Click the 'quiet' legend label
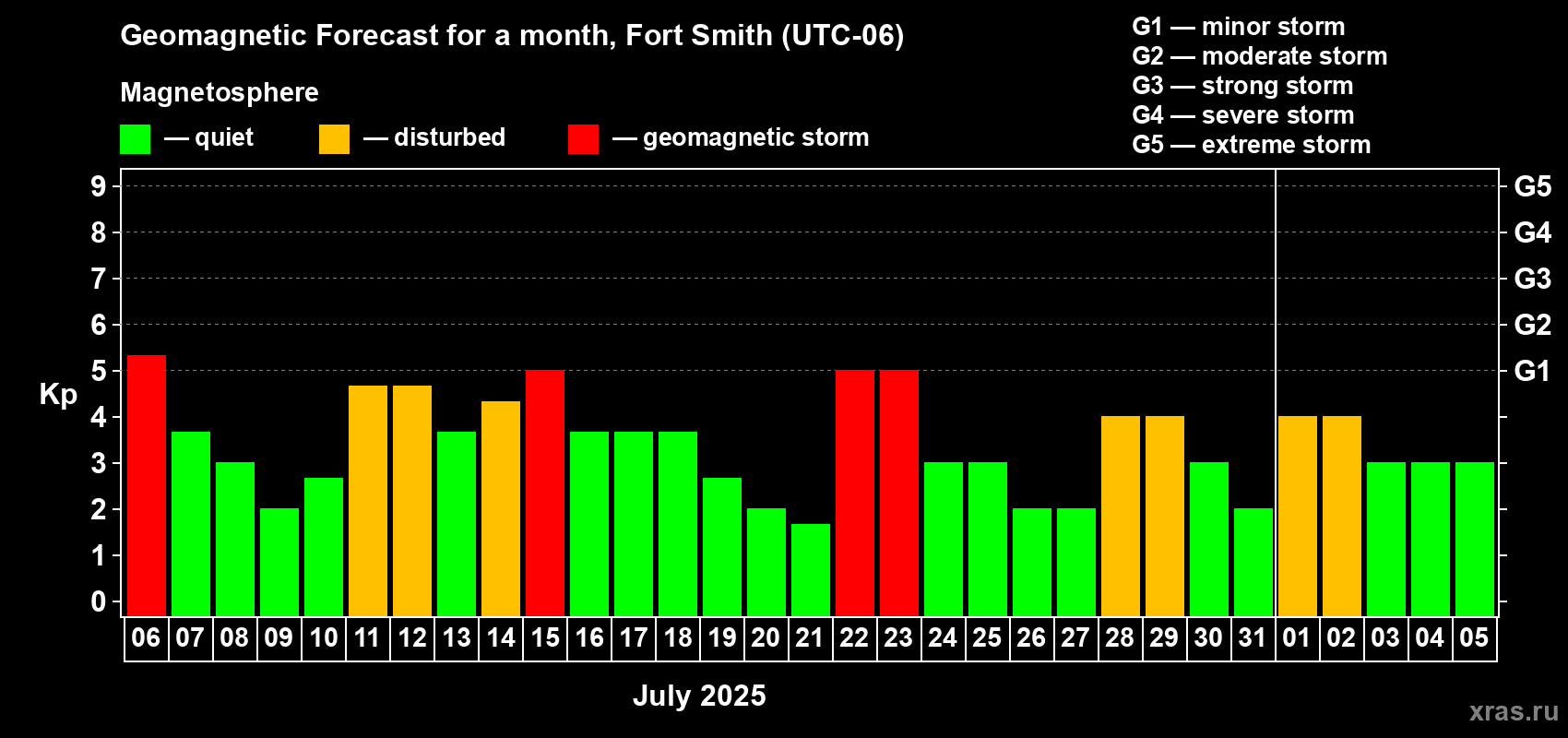 click(x=224, y=138)
